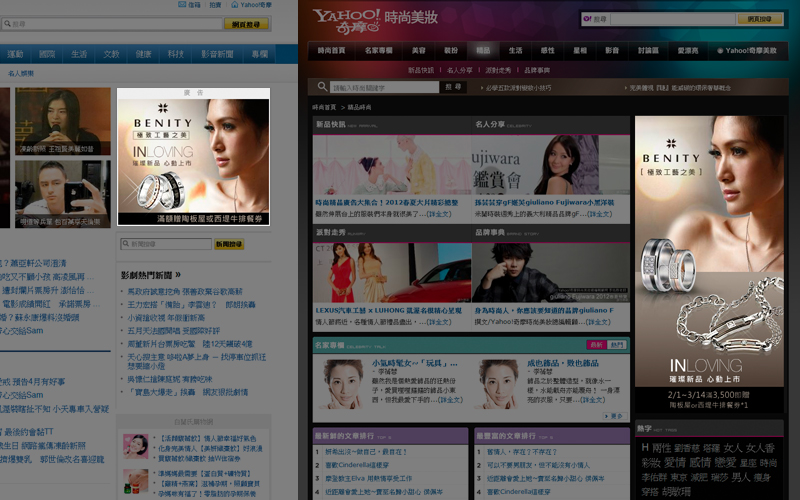Toggle the 熱門 tab in 名家專欄
This screenshot has height=500, width=800.
pyautogui.click(x=617, y=344)
